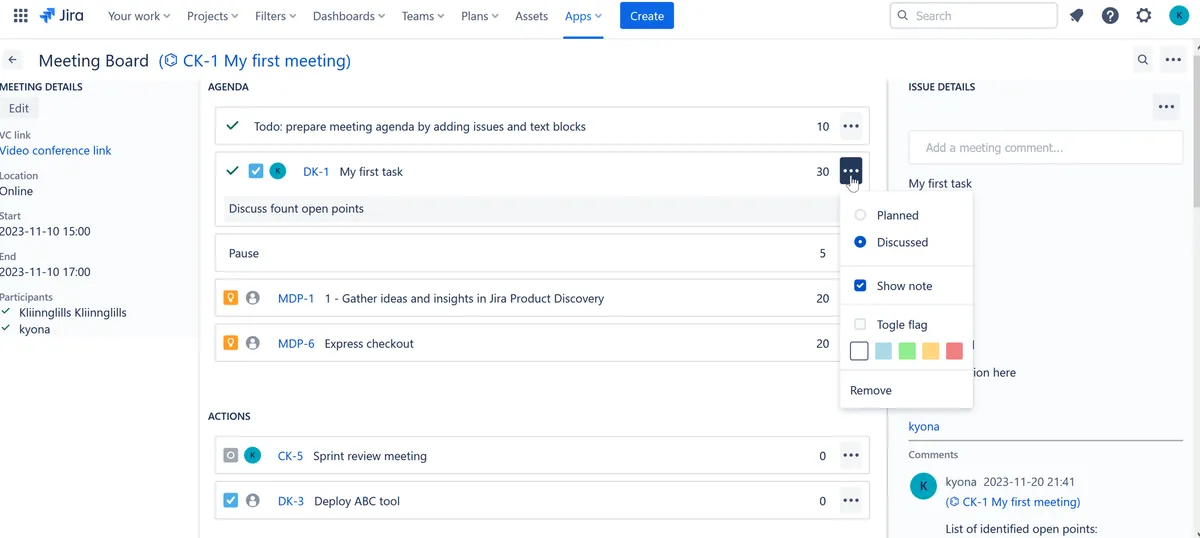
Task: Open the help question mark icon
Action: [x=1110, y=16]
